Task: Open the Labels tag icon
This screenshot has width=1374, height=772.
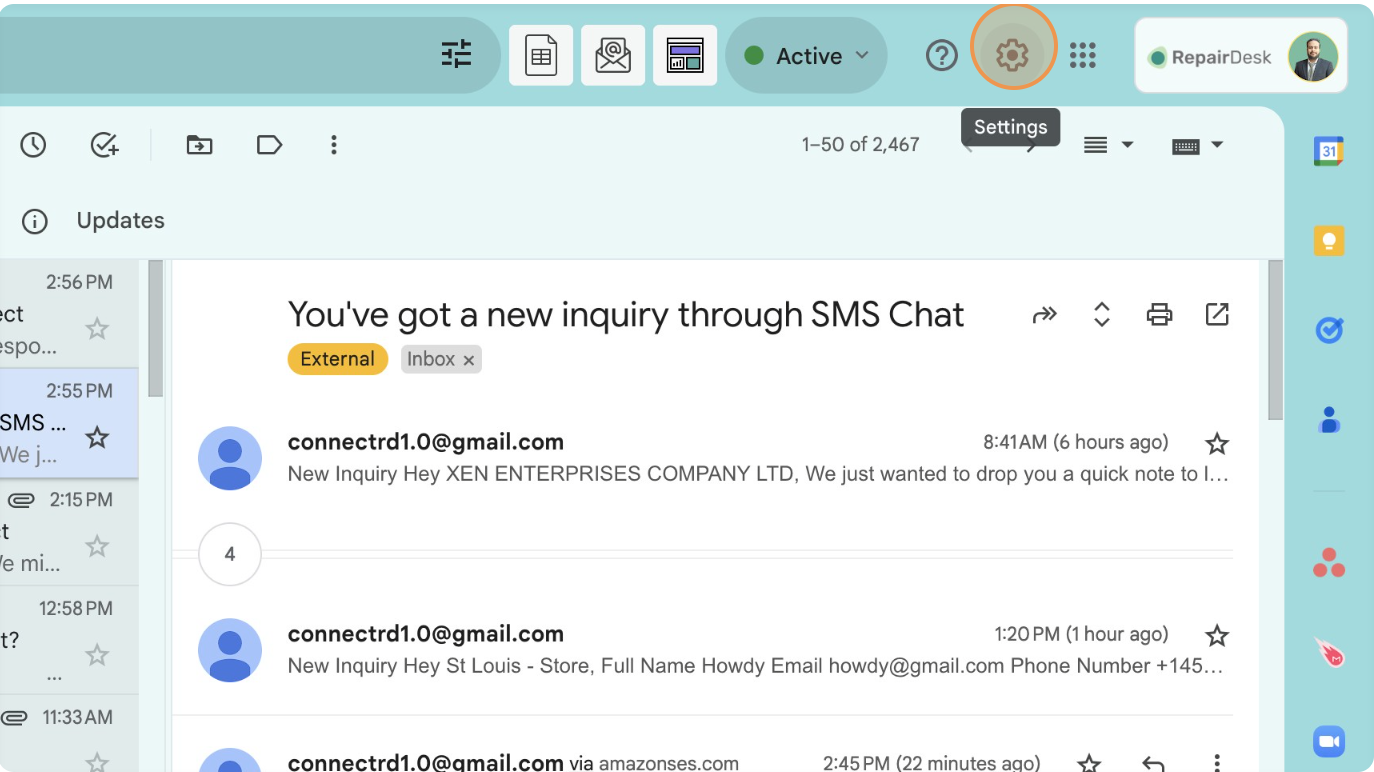Action: 269,145
